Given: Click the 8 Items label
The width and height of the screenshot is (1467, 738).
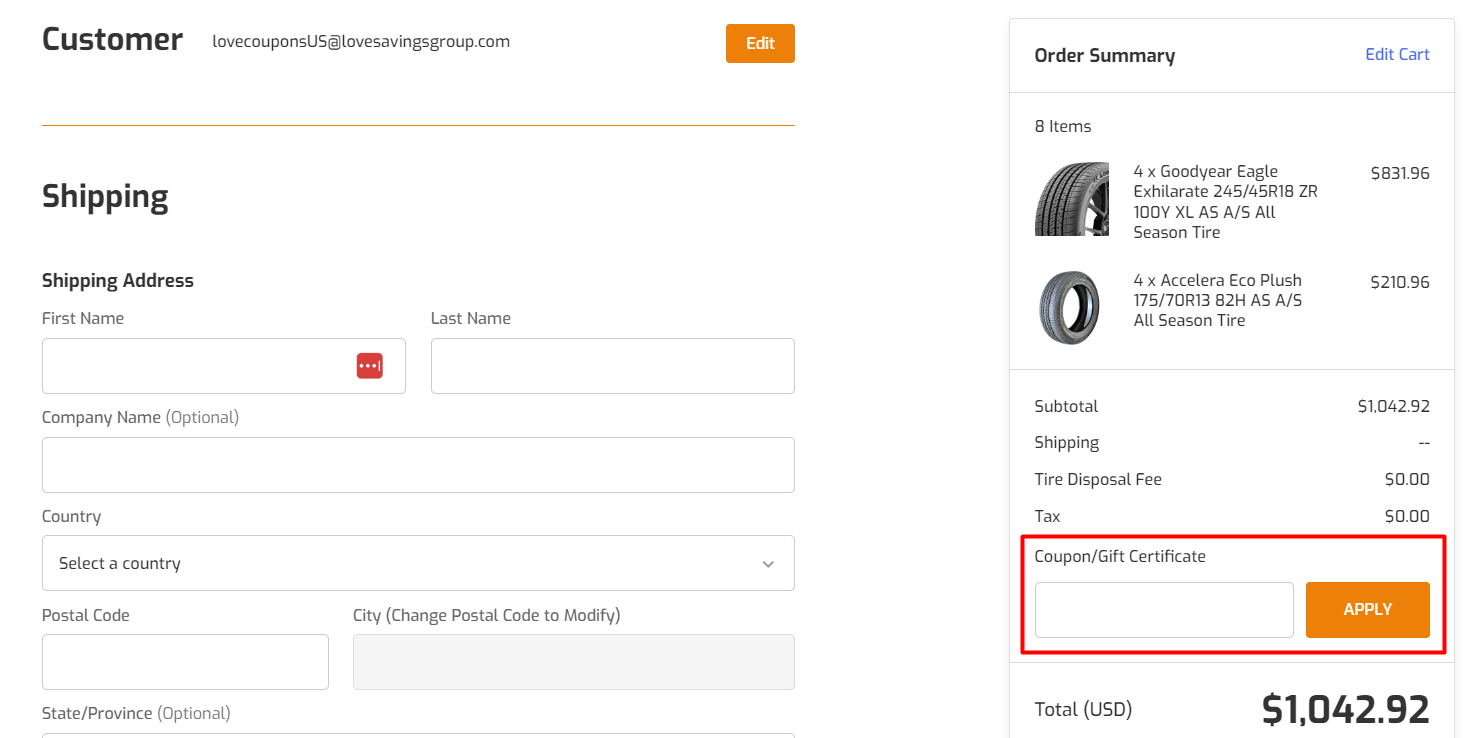Looking at the screenshot, I should [x=1063, y=126].
